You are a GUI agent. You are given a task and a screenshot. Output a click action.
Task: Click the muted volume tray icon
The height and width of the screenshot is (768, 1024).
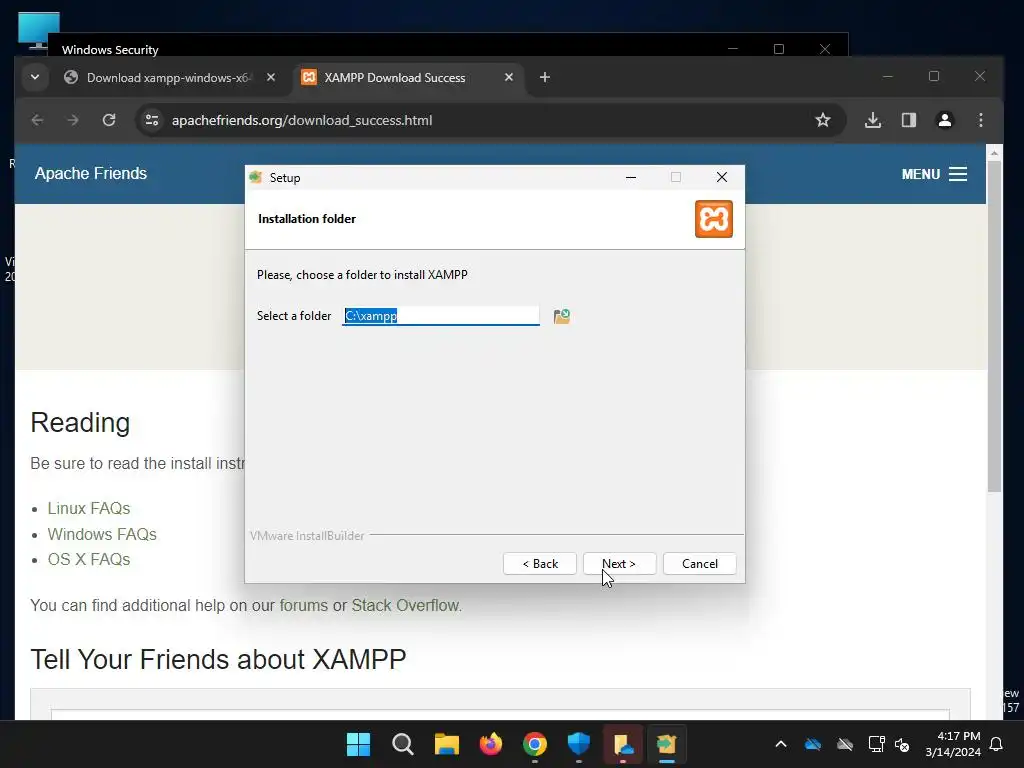903,744
